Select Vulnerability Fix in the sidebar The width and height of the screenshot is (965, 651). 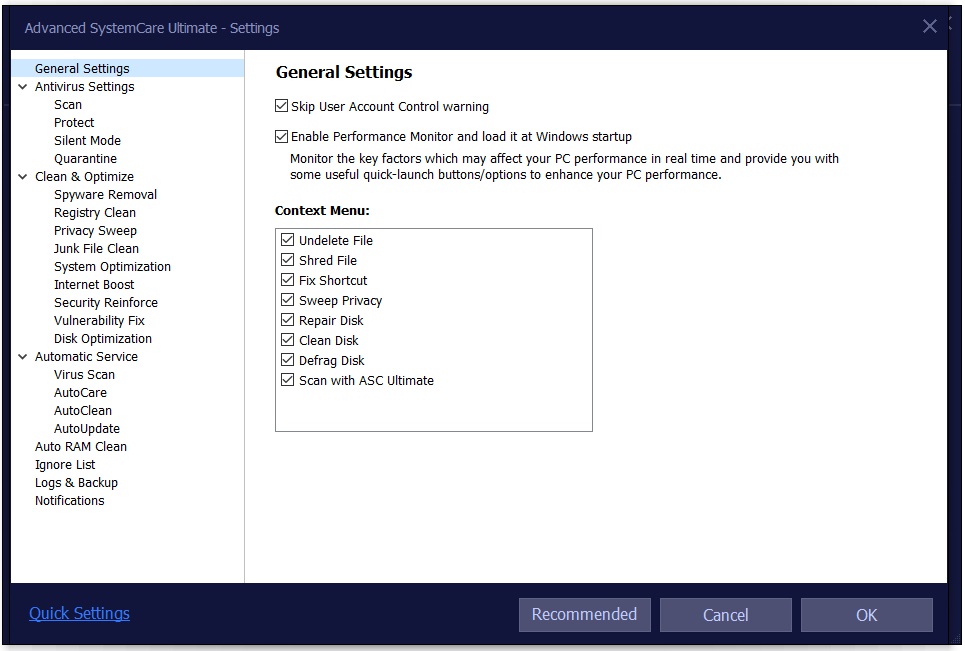tap(99, 321)
